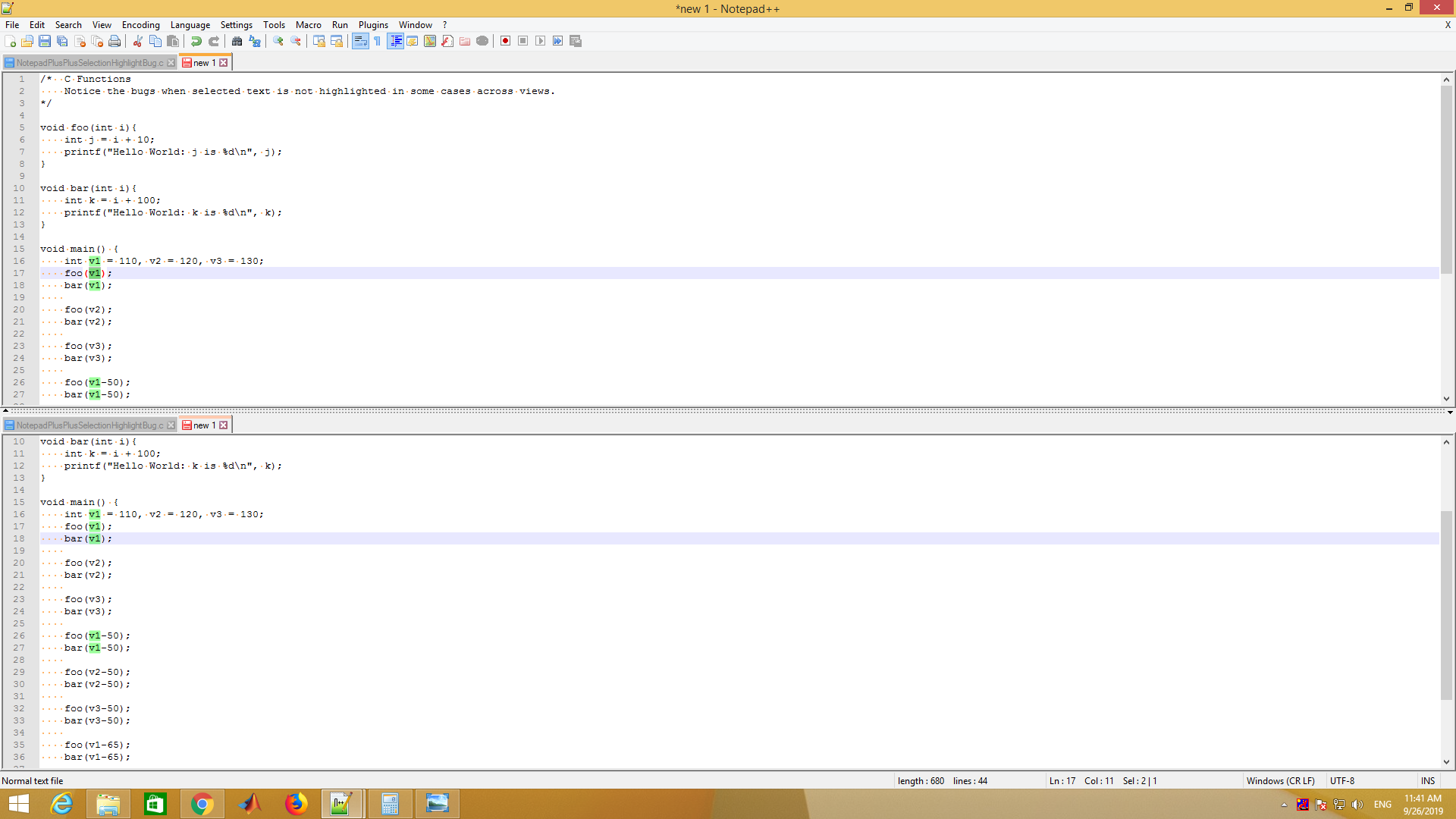
Task: Paste clipboard contents using toolbar icon
Action: point(173,41)
